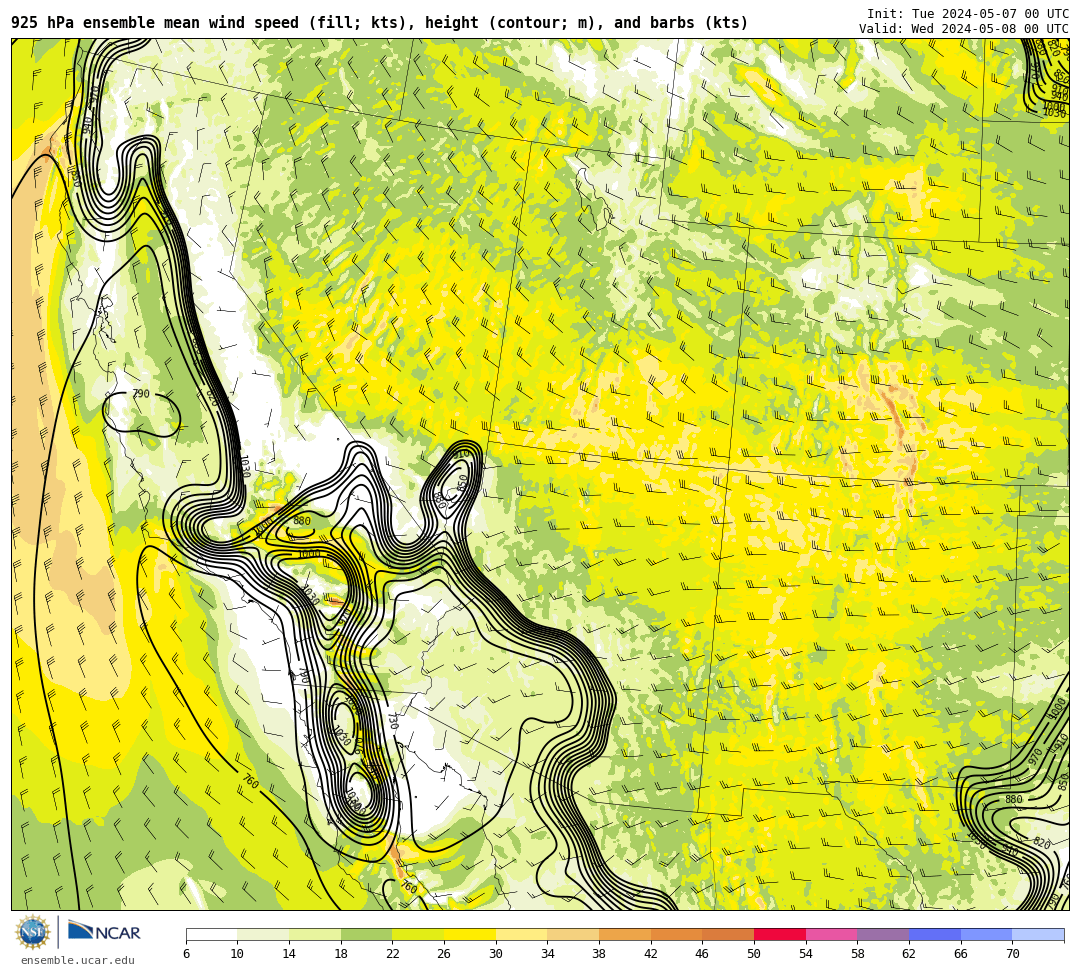The width and height of the screenshot is (1080, 973).
Task: Pick the pale yellow 30–34 kts colorbar swatch
Action: [521, 934]
